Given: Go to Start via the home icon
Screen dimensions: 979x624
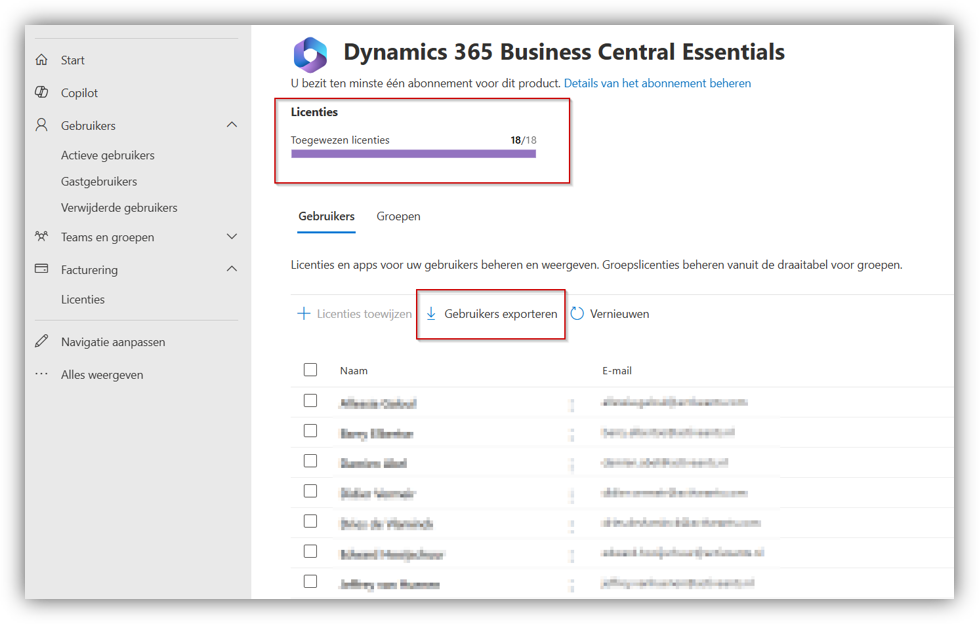Looking at the screenshot, I should coord(41,59).
